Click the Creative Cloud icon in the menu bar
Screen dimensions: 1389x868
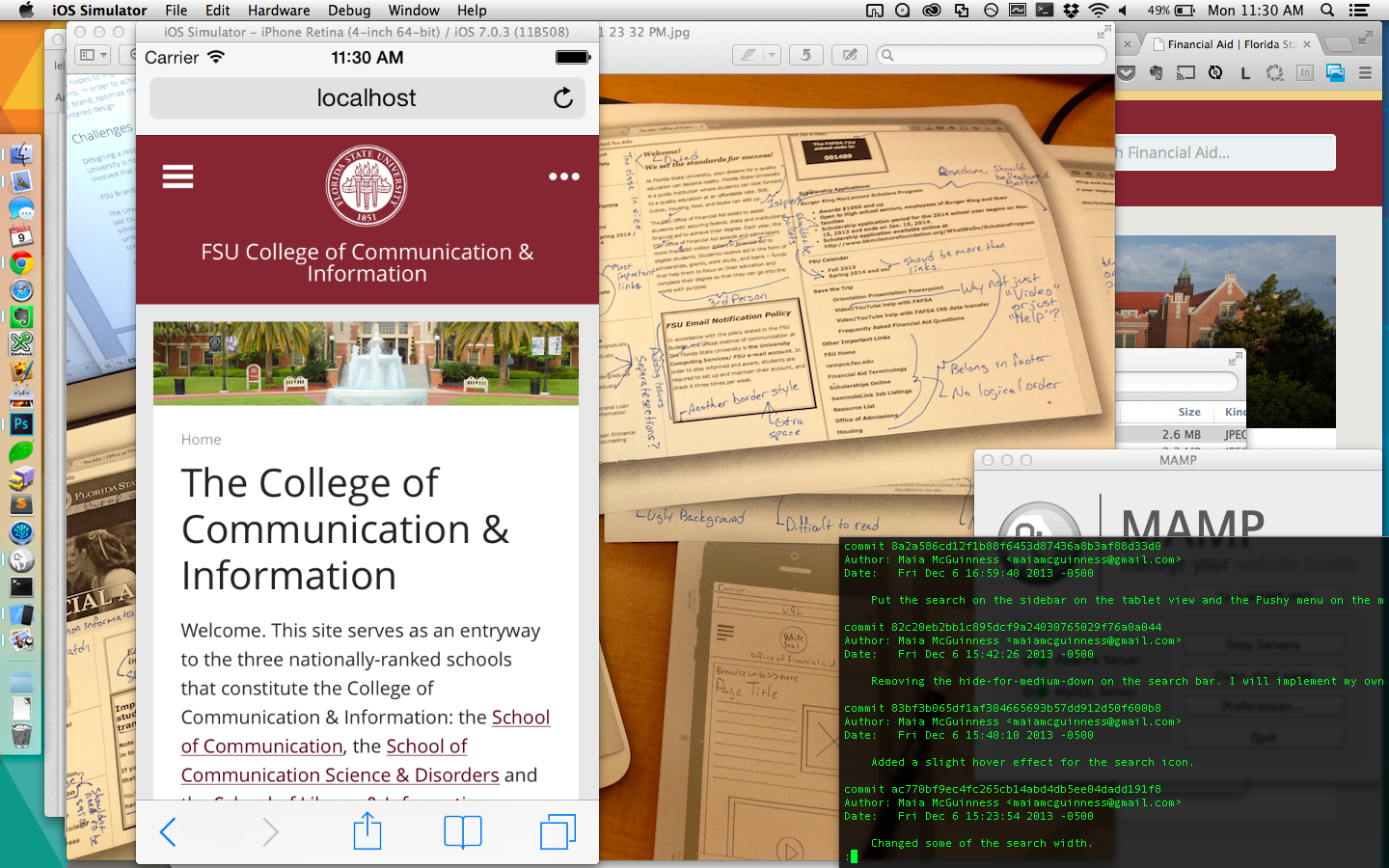(x=932, y=11)
